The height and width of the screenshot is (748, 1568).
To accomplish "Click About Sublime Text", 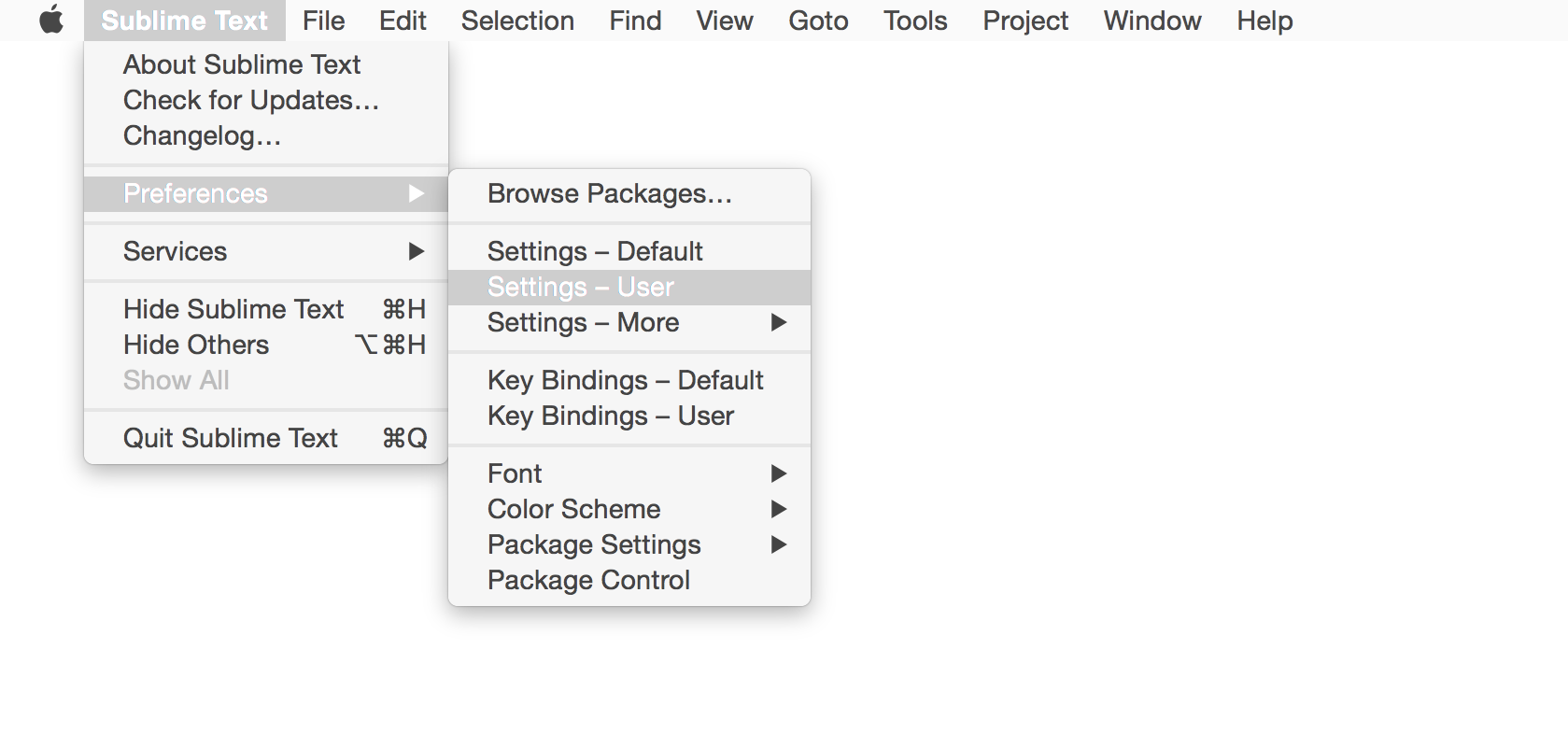I will click(x=242, y=64).
